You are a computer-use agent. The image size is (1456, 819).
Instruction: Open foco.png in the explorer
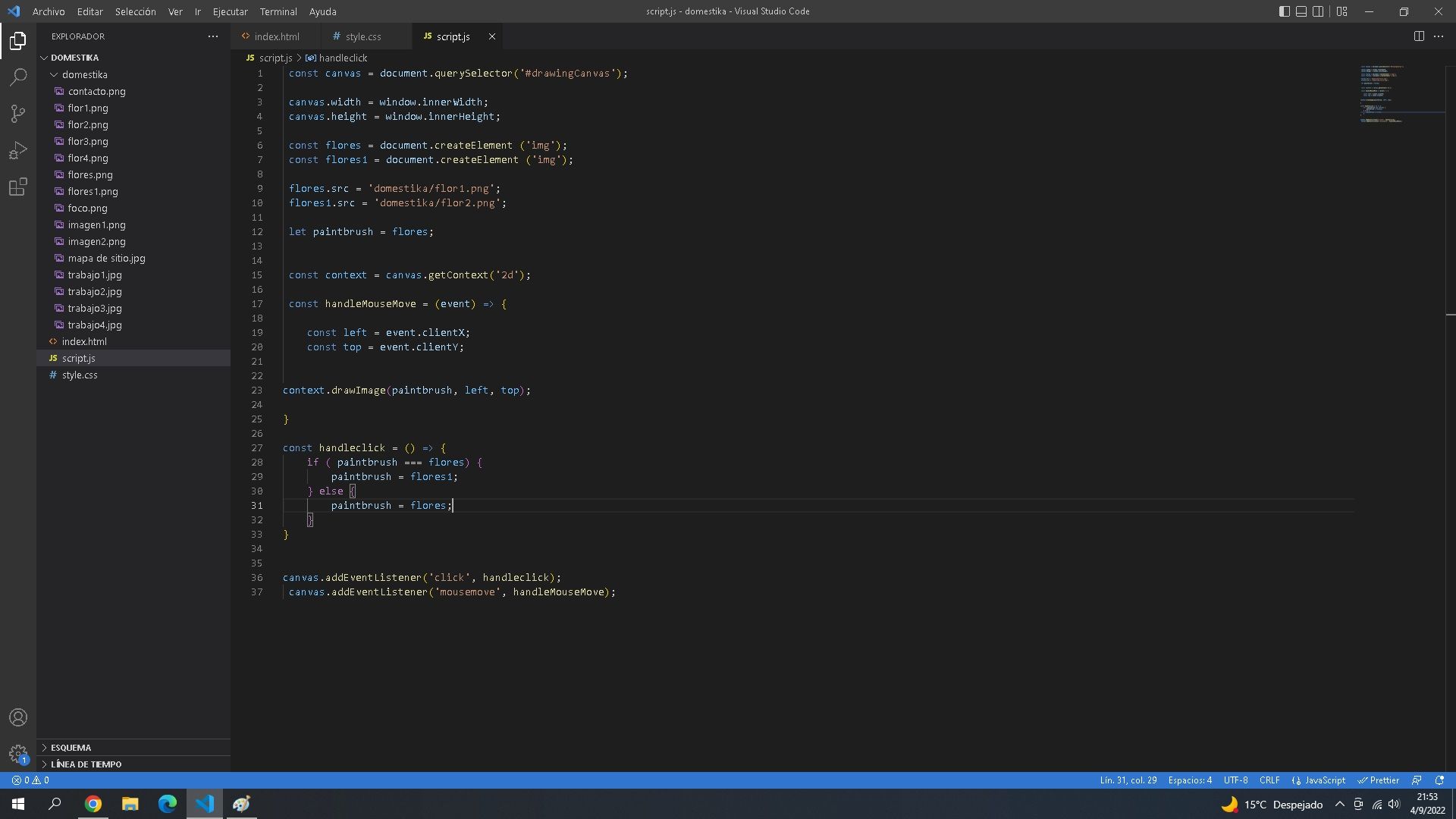(x=87, y=208)
